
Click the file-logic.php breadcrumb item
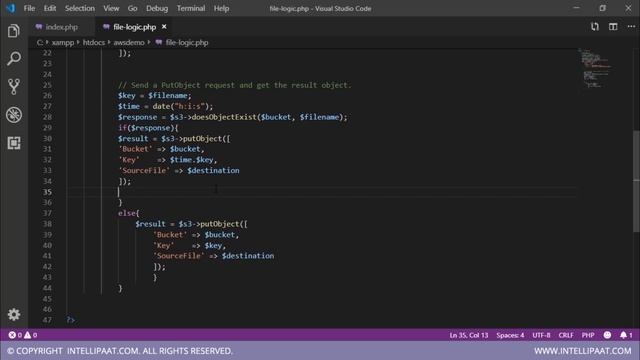(187, 42)
